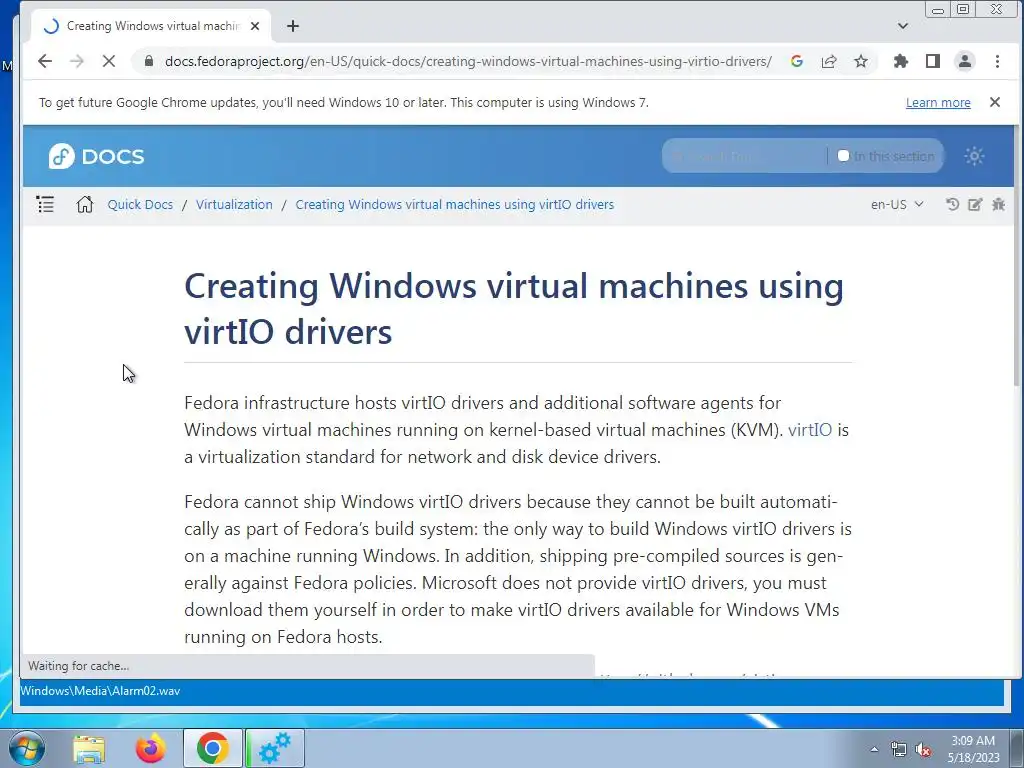
Task: Open the Learn more link
Action: coord(938,103)
